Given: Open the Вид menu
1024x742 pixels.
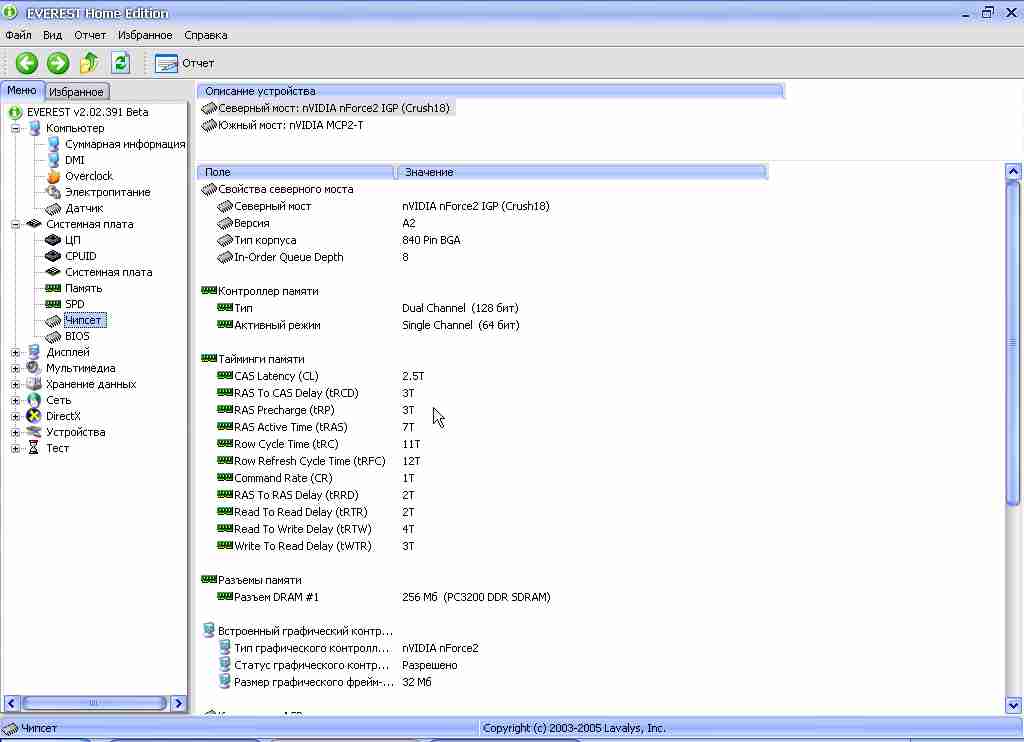Looking at the screenshot, I should pos(52,35).
